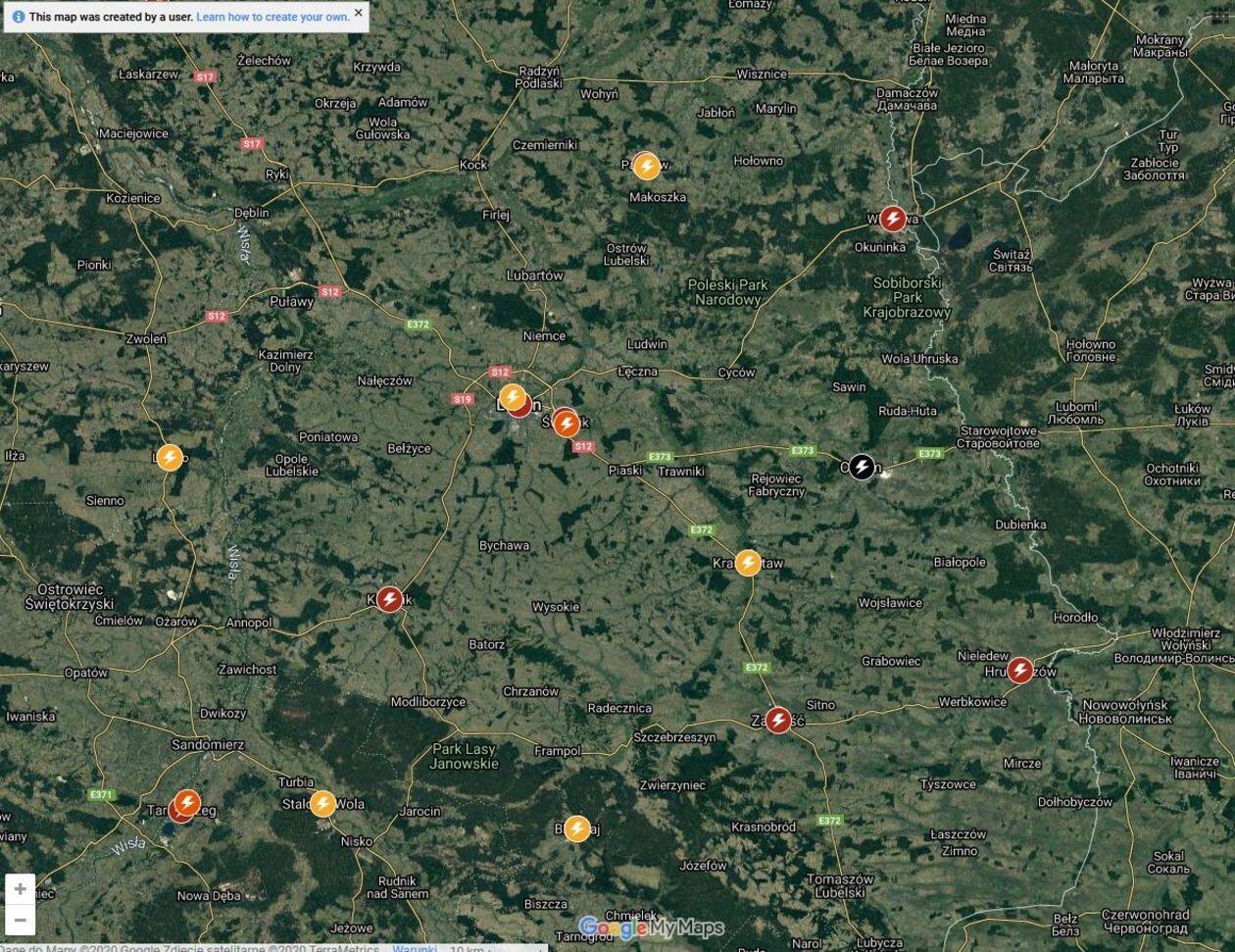The width and height of the screenshot is (1235, 952).
Task: Open the Warunki terms link
Action: [x=415, y=947]
